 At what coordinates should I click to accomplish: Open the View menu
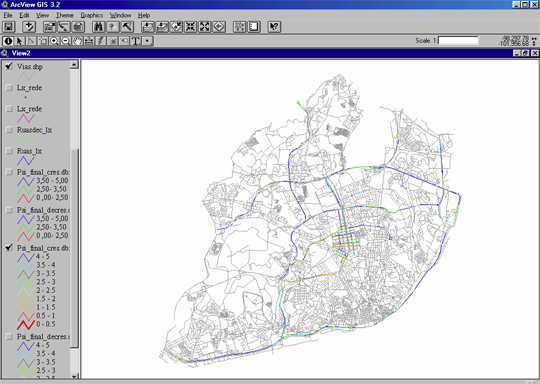42,15
